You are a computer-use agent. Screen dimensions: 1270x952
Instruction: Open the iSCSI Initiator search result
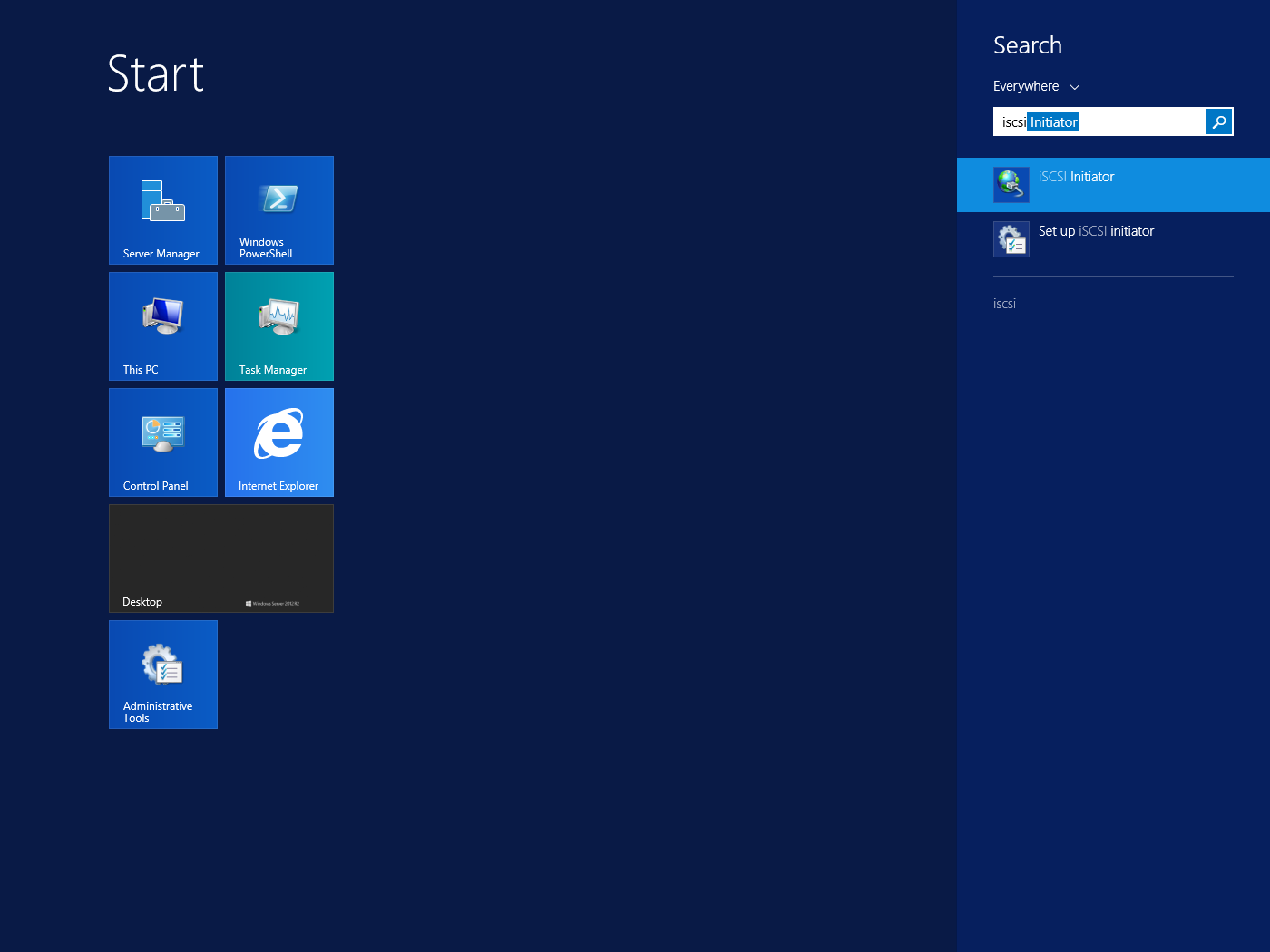click(1113, 185)
